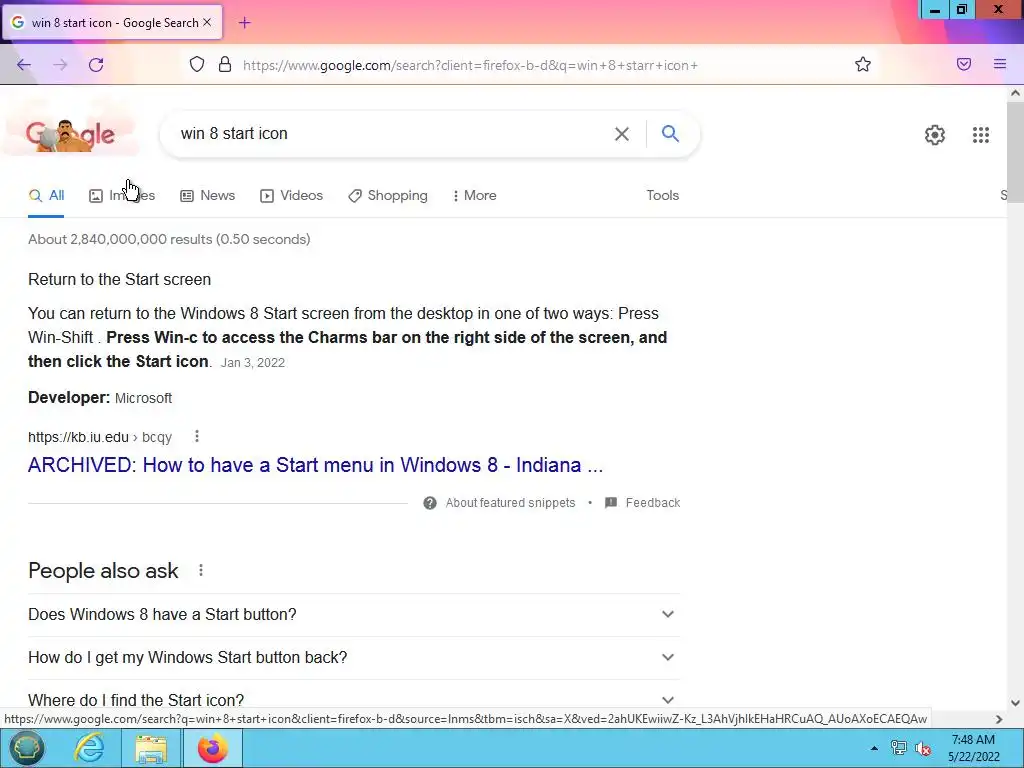The width and height of the screenshot is (1024, 768).
Task: Open muted volume tray icon
Action: point(923,748)
